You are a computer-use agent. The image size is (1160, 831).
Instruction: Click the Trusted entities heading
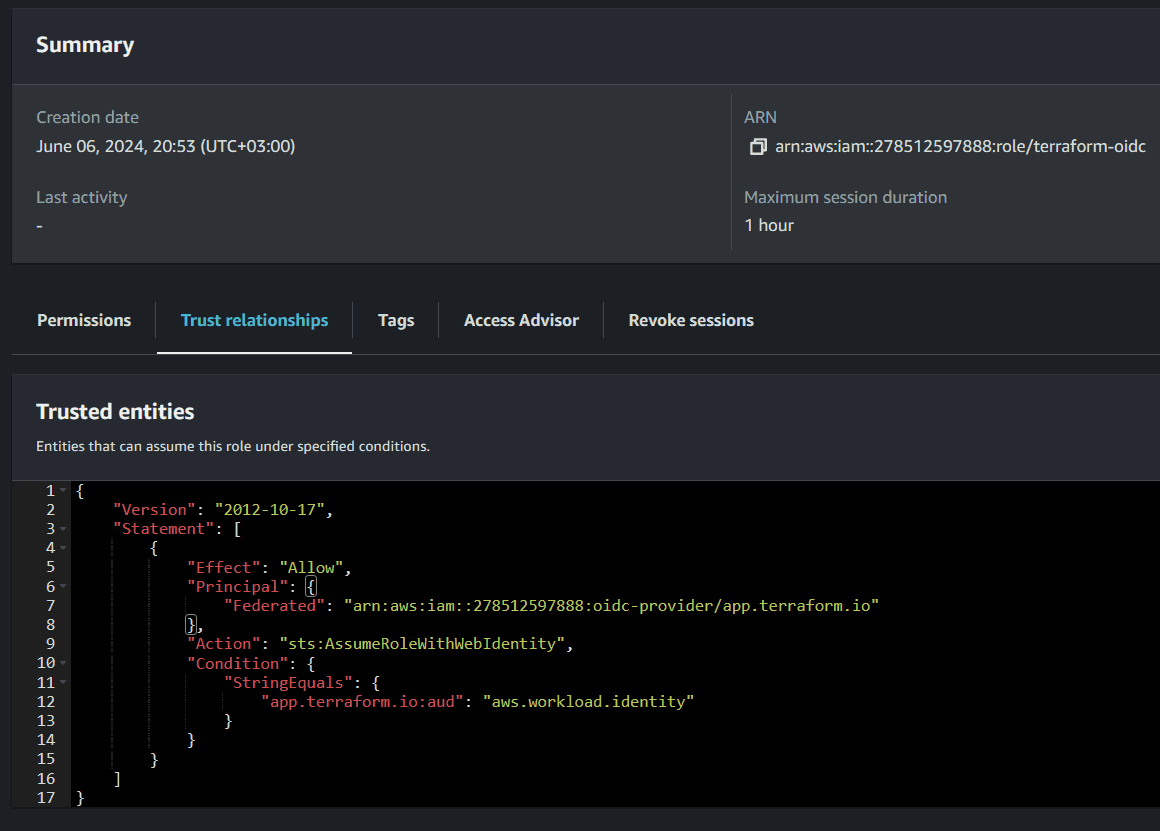[x=115, y=411]
